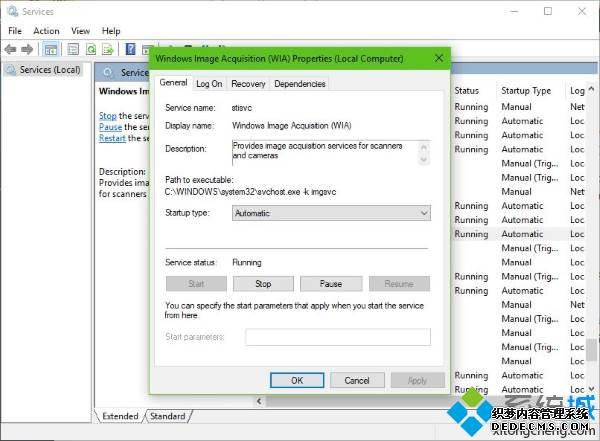
Task: Click the Cancel button
Action: pyautogui.click(x=357, y=380)
